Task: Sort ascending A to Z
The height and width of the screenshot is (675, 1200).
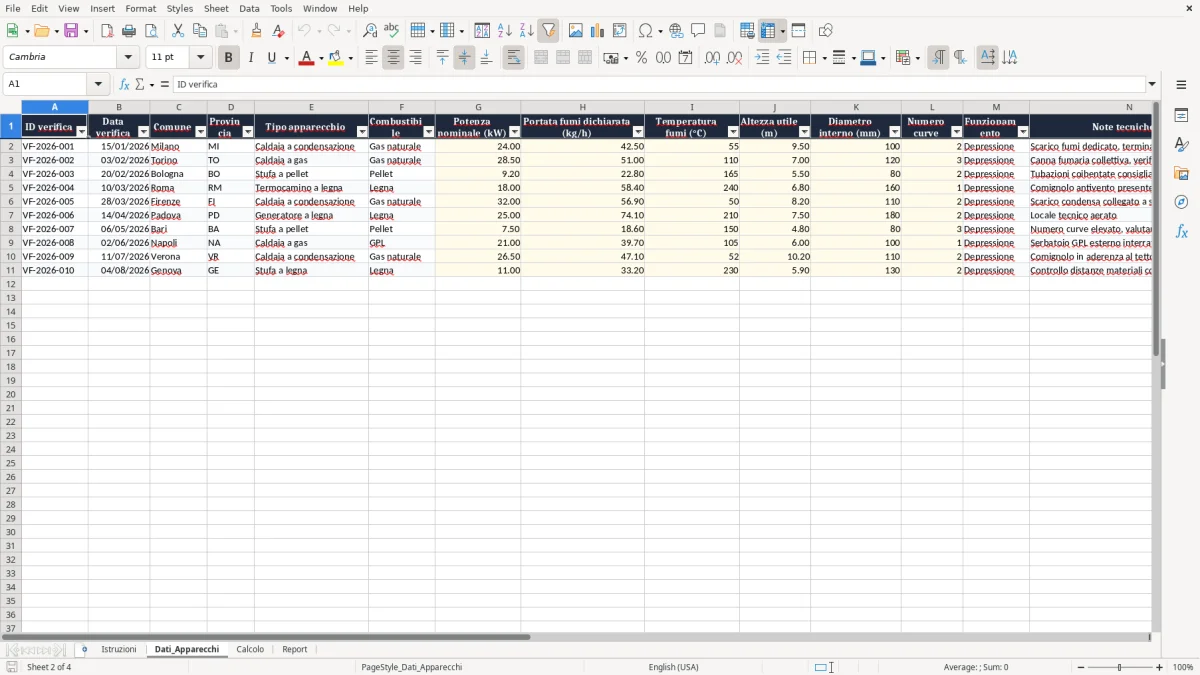Action: pyautogui.click(x=505, y=31)
